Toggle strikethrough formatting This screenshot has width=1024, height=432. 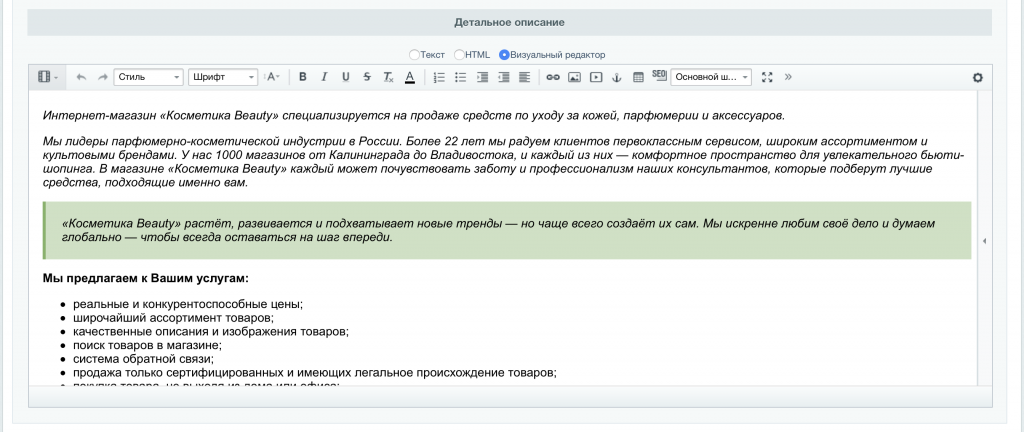(x=367, y=77)
